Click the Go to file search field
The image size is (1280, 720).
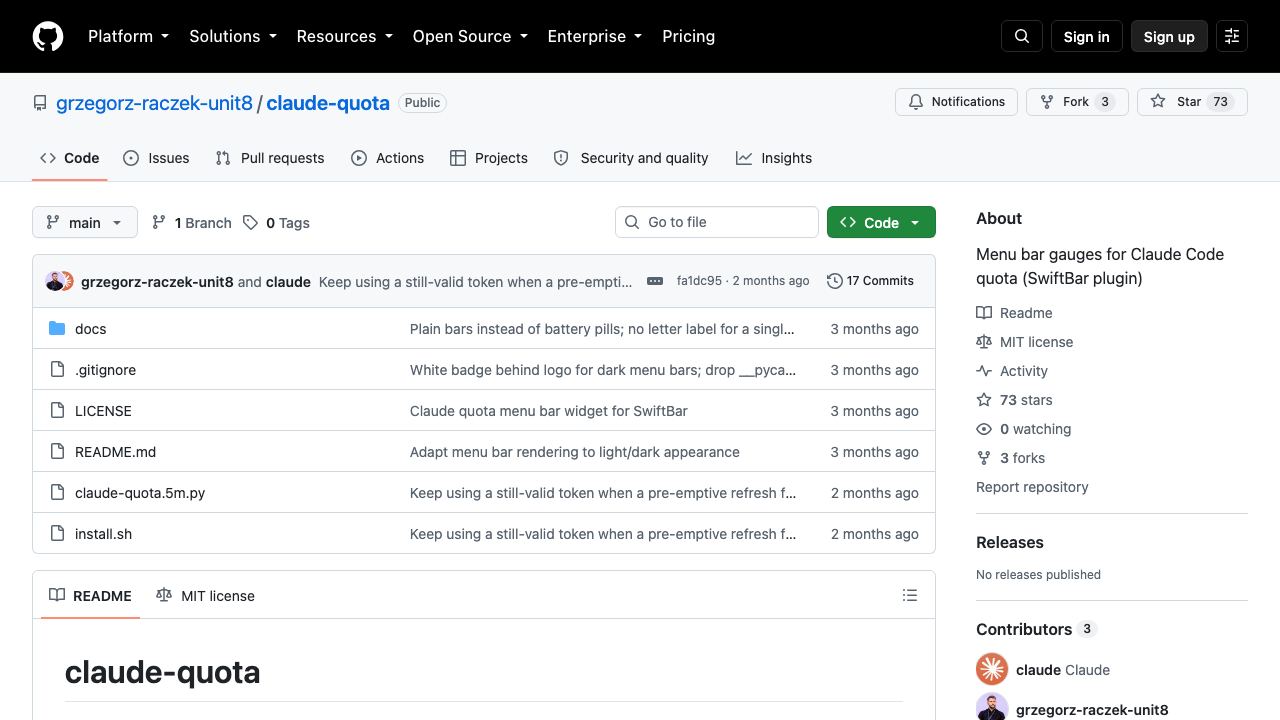coord(717,222)
